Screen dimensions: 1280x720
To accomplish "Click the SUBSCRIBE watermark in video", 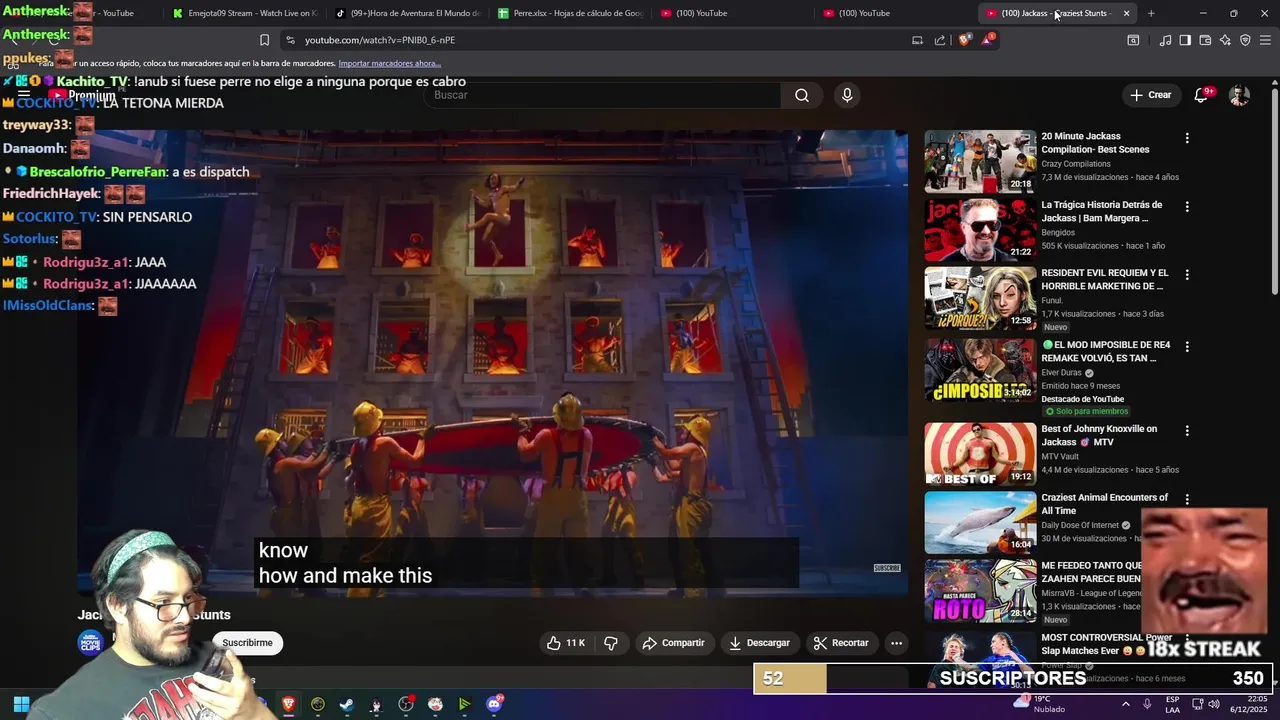I will 887,568.
